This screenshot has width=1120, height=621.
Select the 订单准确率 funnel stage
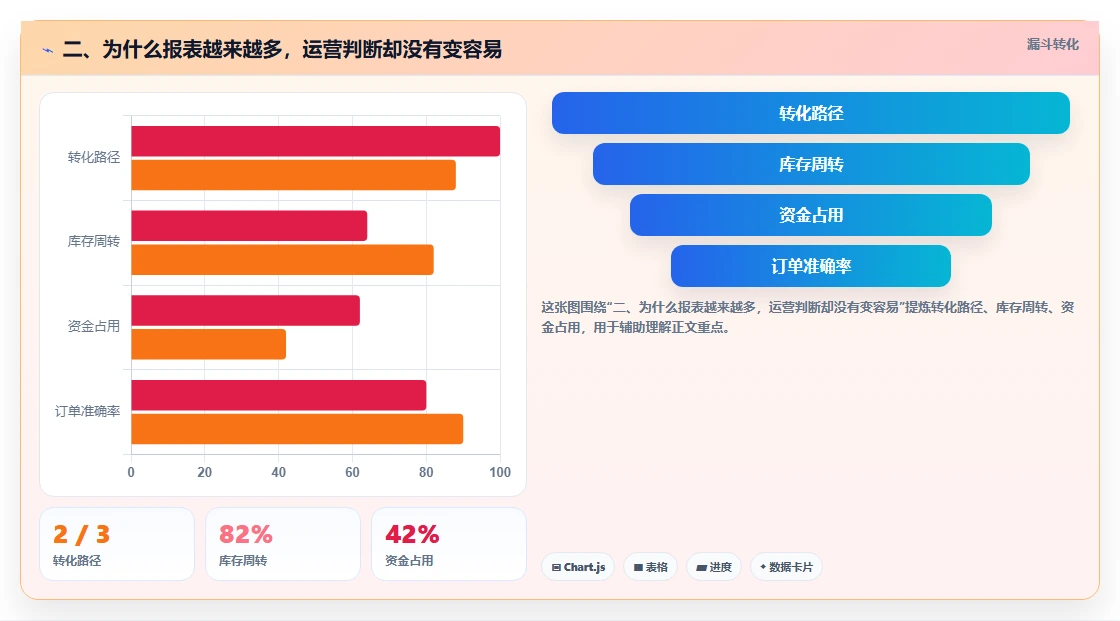pos(811,266)
